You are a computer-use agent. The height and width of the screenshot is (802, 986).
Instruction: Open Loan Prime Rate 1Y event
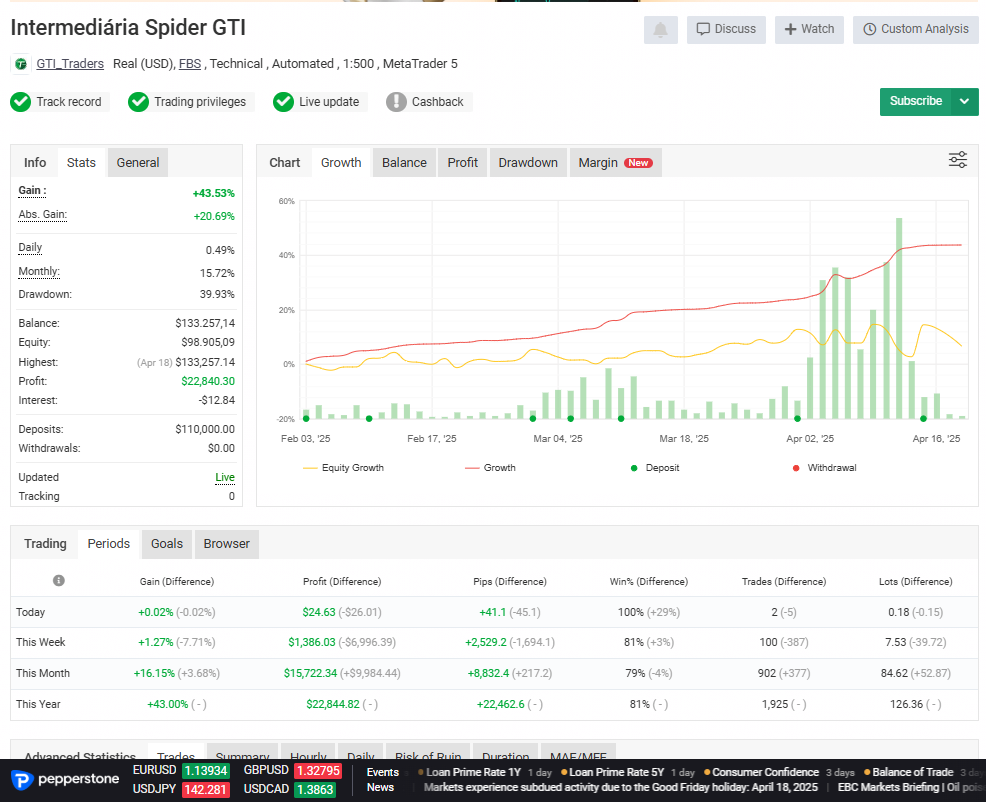click(474, 772)
